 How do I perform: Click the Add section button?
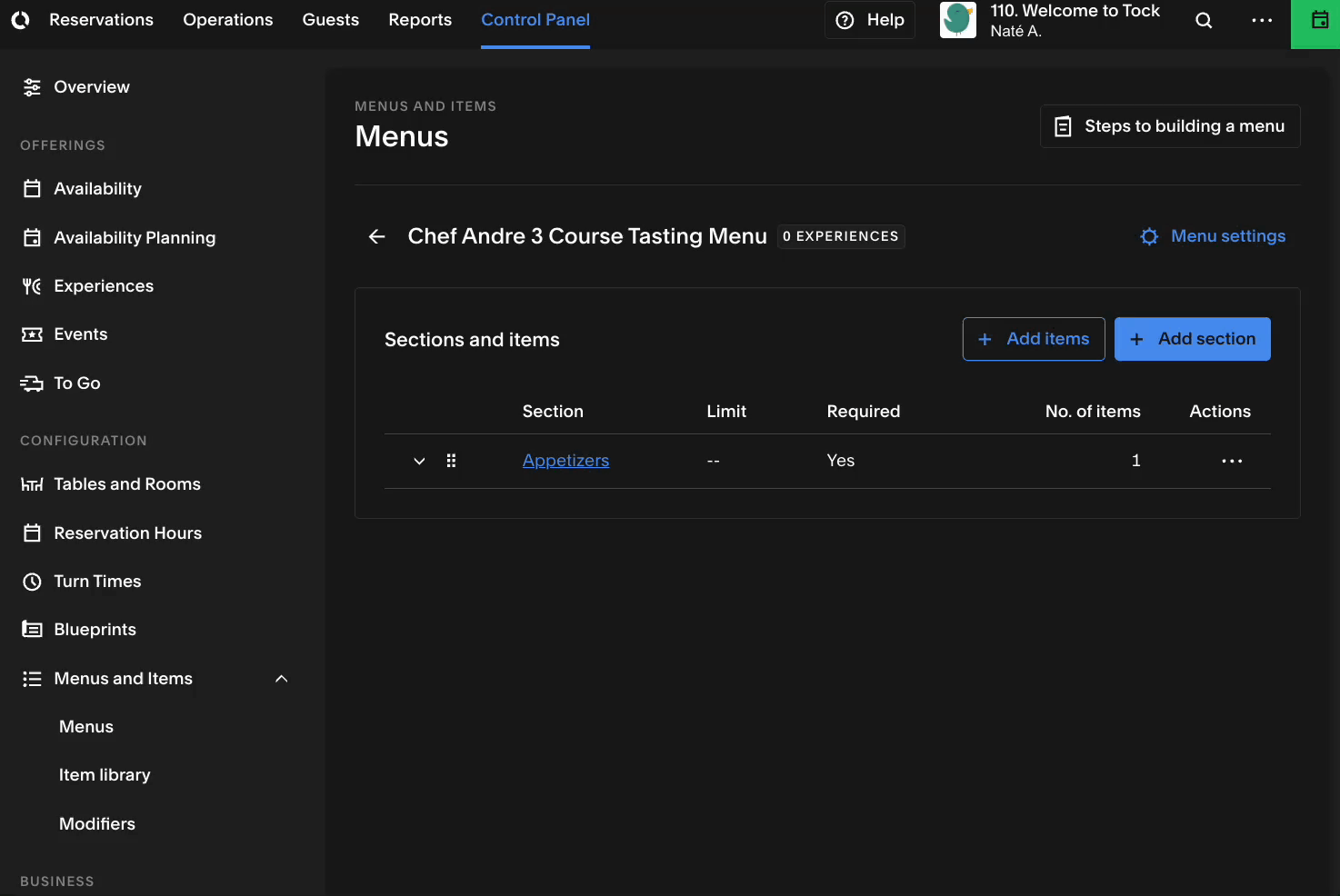click(x=1192, y=339)
